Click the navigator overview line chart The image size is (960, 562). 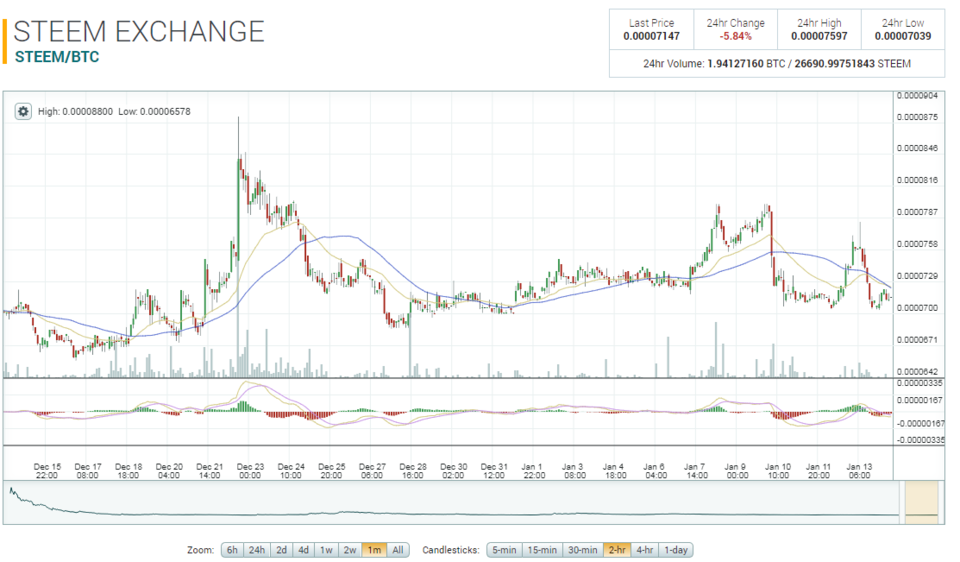(x=452, y=503)
